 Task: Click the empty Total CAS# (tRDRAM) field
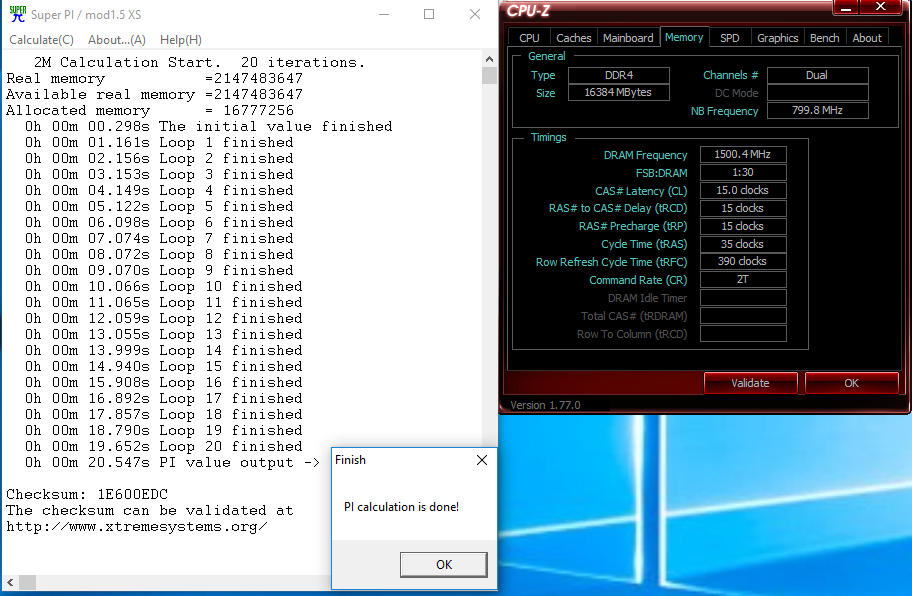[x=743, y=316]
